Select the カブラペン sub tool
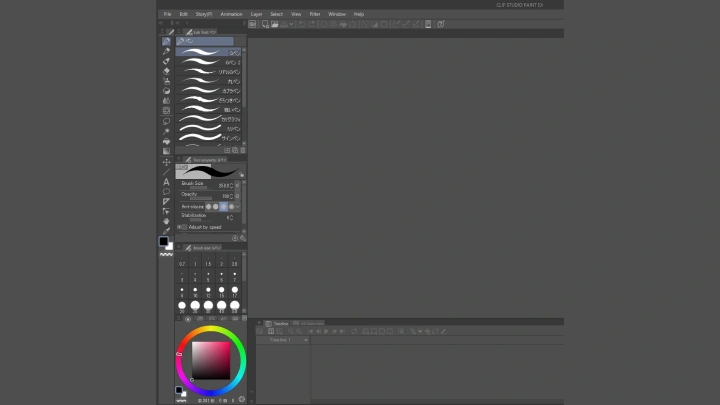The image size is (720, 405). pyautogui.click(x=208, y=90)
